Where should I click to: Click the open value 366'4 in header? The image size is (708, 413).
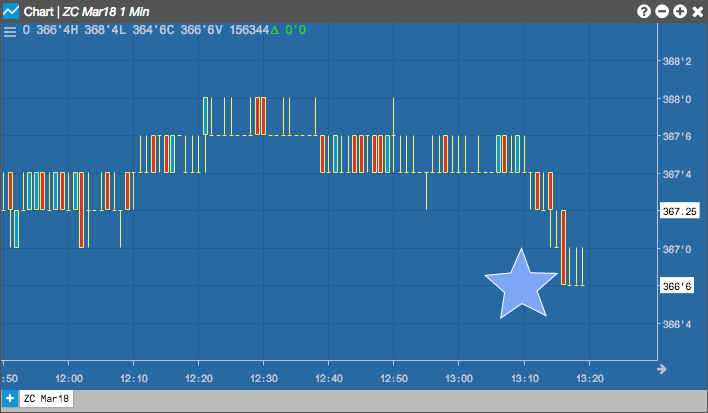coord(52,30)
